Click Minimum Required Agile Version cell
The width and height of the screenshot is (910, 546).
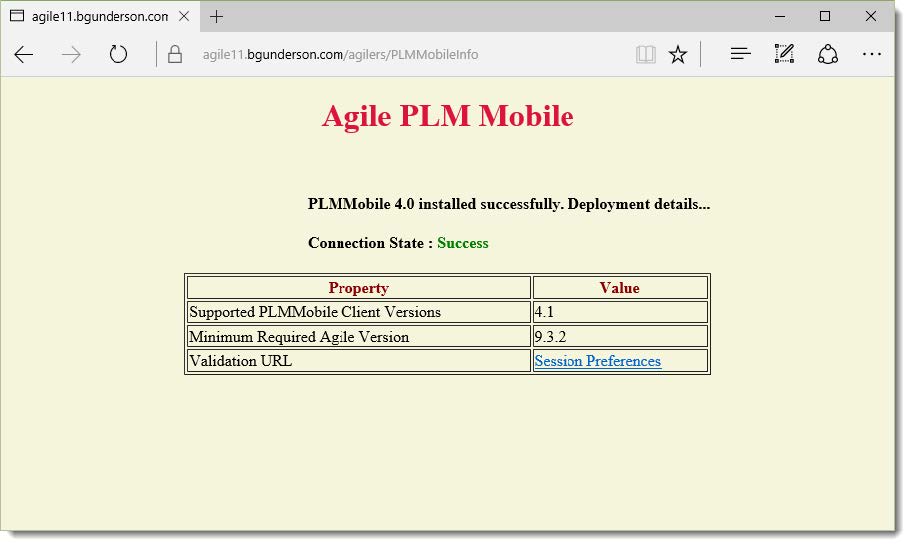pos(359,337)
